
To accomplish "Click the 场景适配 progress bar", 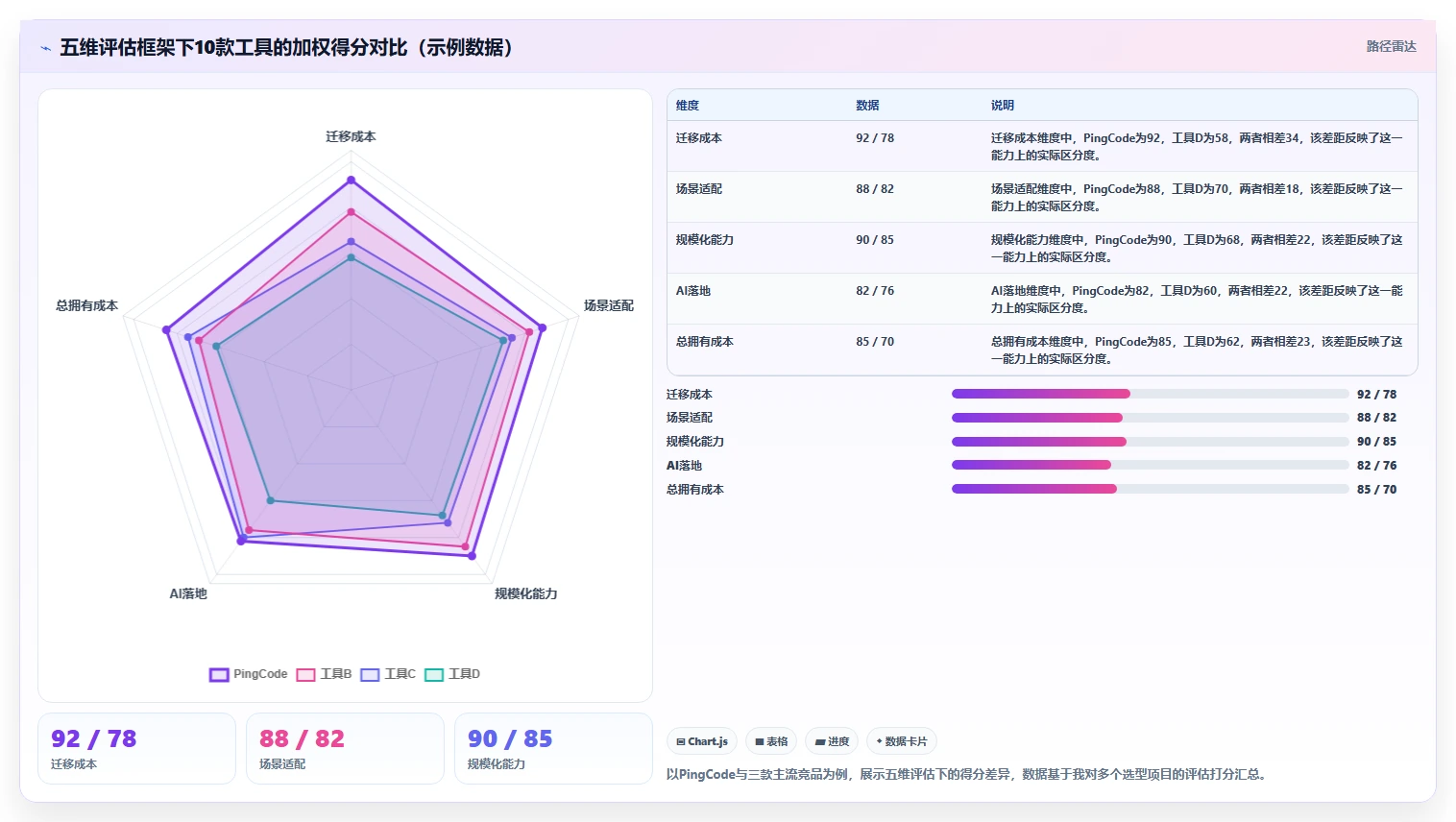I will 1150,418.
